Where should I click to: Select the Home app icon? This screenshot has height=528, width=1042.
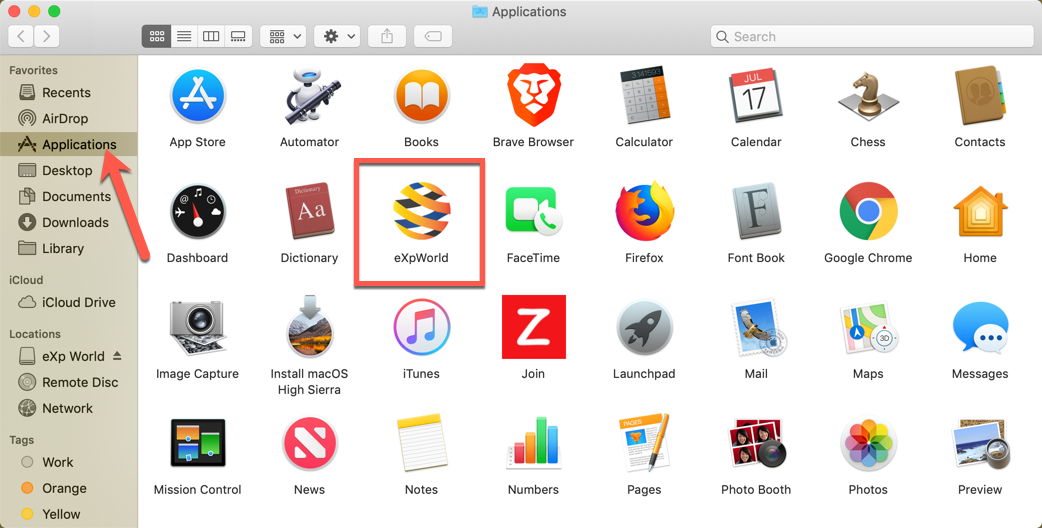pos(980,213)
